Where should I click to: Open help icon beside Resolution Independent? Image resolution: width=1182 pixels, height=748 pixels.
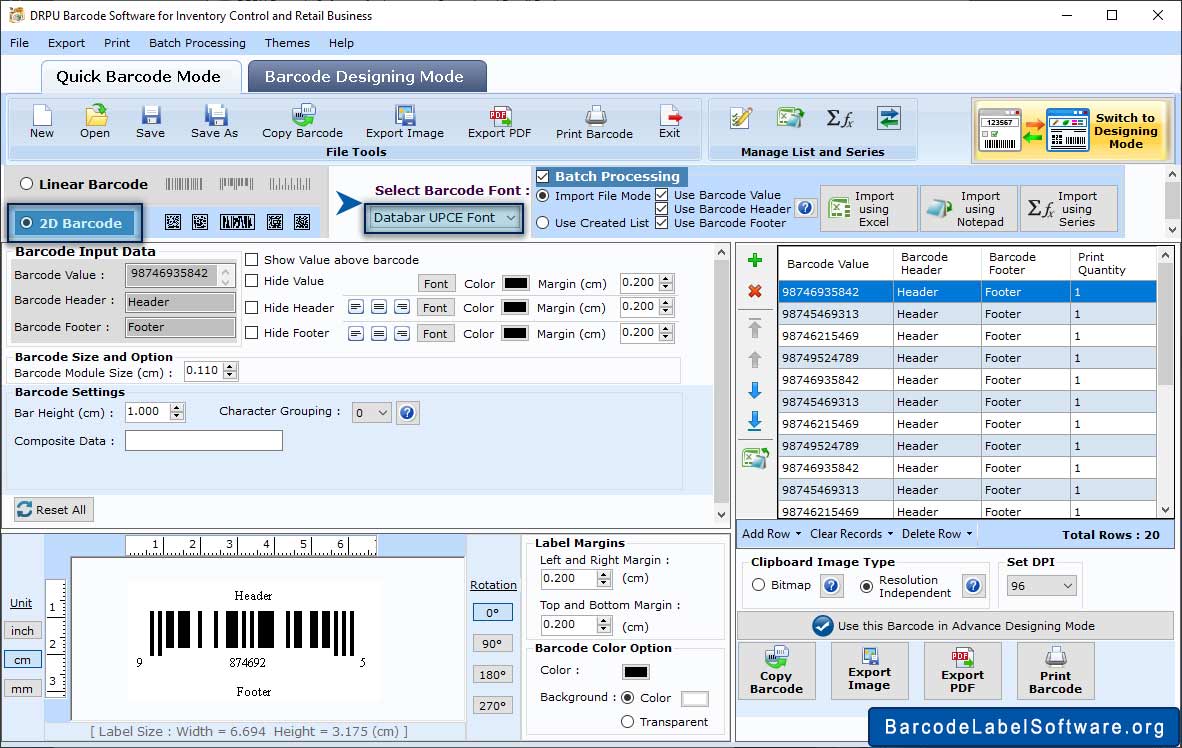972,586
